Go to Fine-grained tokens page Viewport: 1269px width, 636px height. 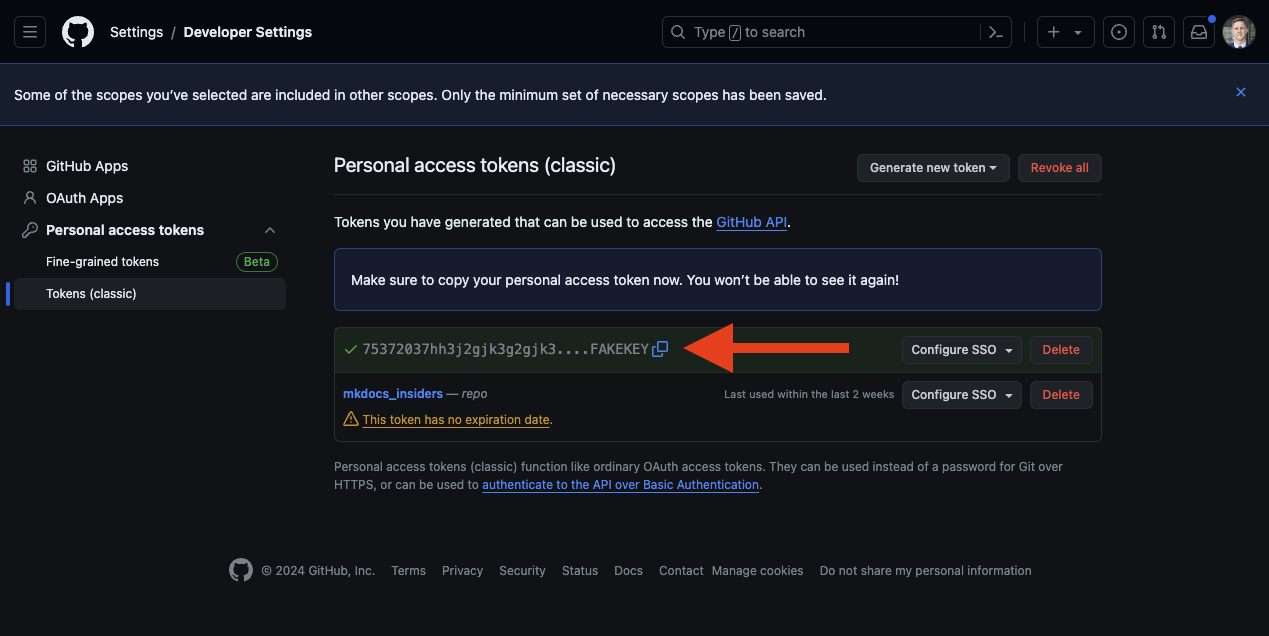[x=102, y=262]
